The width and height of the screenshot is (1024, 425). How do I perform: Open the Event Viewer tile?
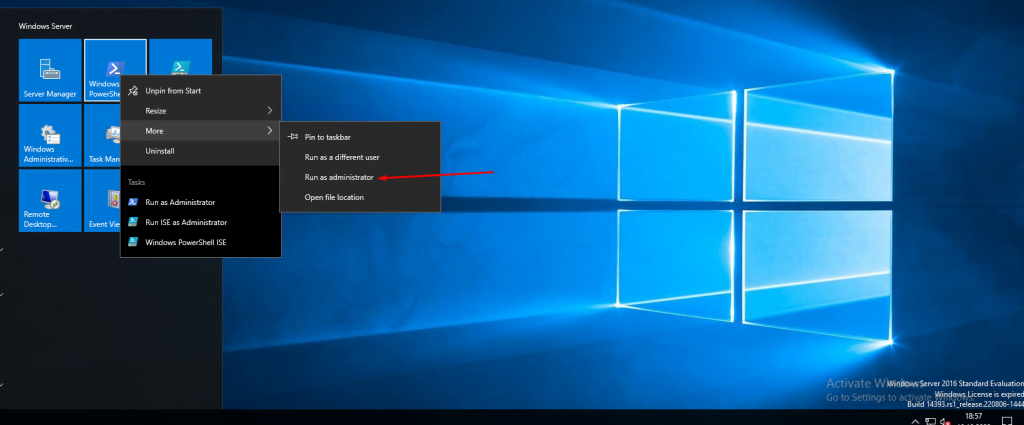click(103, 200)
